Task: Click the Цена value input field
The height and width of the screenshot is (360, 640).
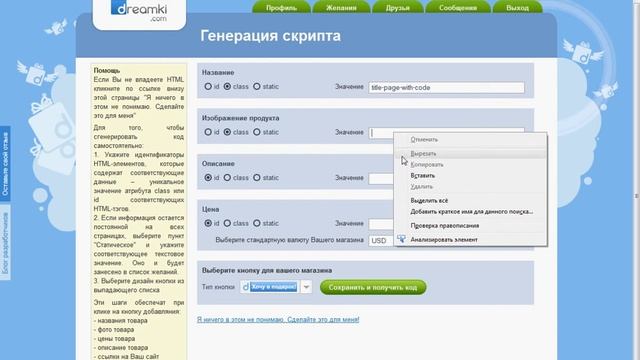Action: click(381, 224)
